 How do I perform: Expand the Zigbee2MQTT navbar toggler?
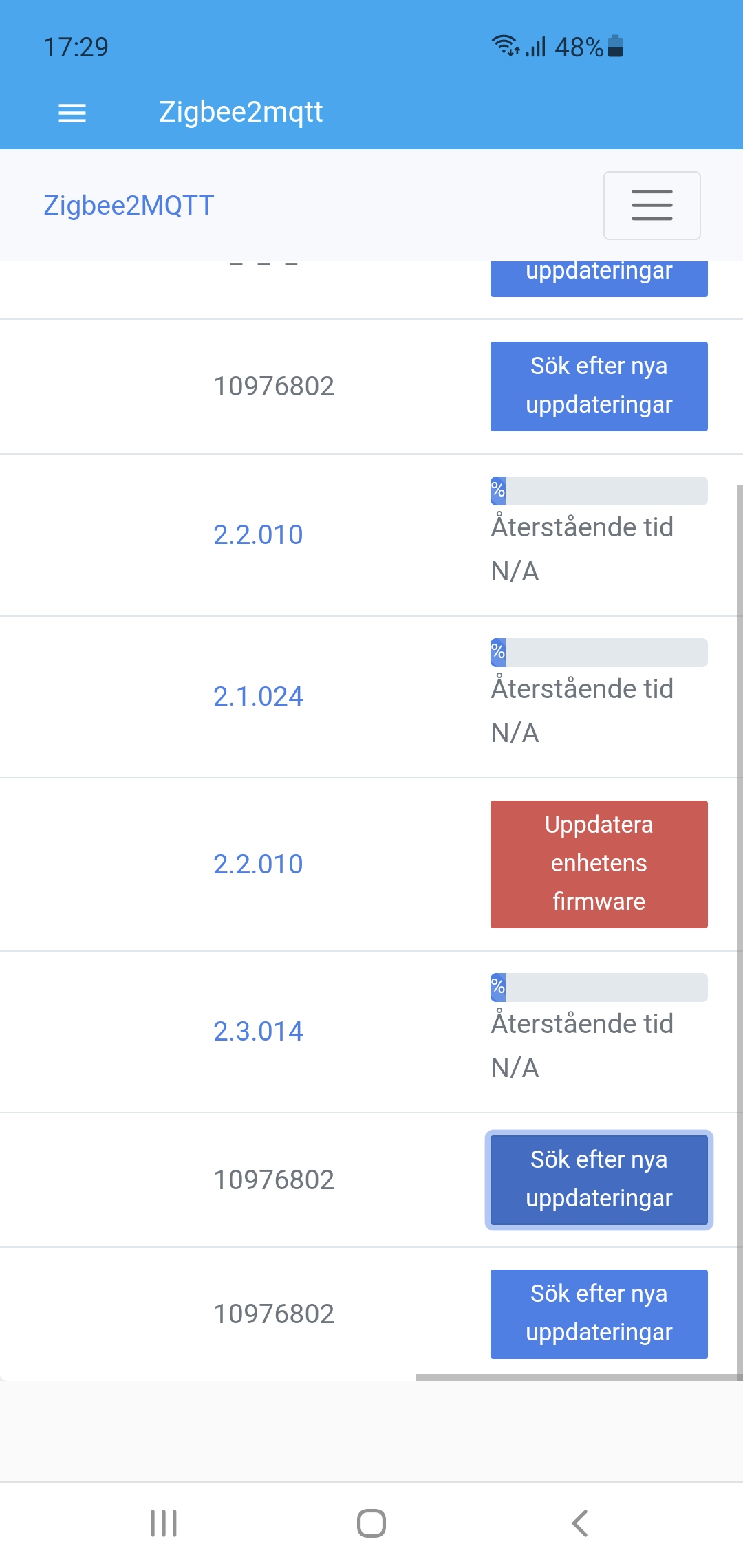651,206
